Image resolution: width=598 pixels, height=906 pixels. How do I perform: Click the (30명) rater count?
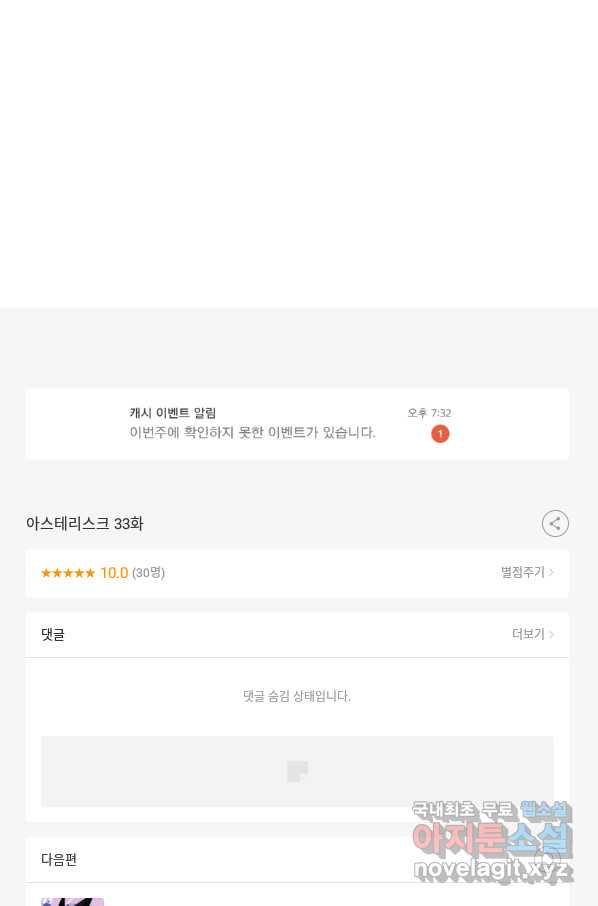click(148, 573)
